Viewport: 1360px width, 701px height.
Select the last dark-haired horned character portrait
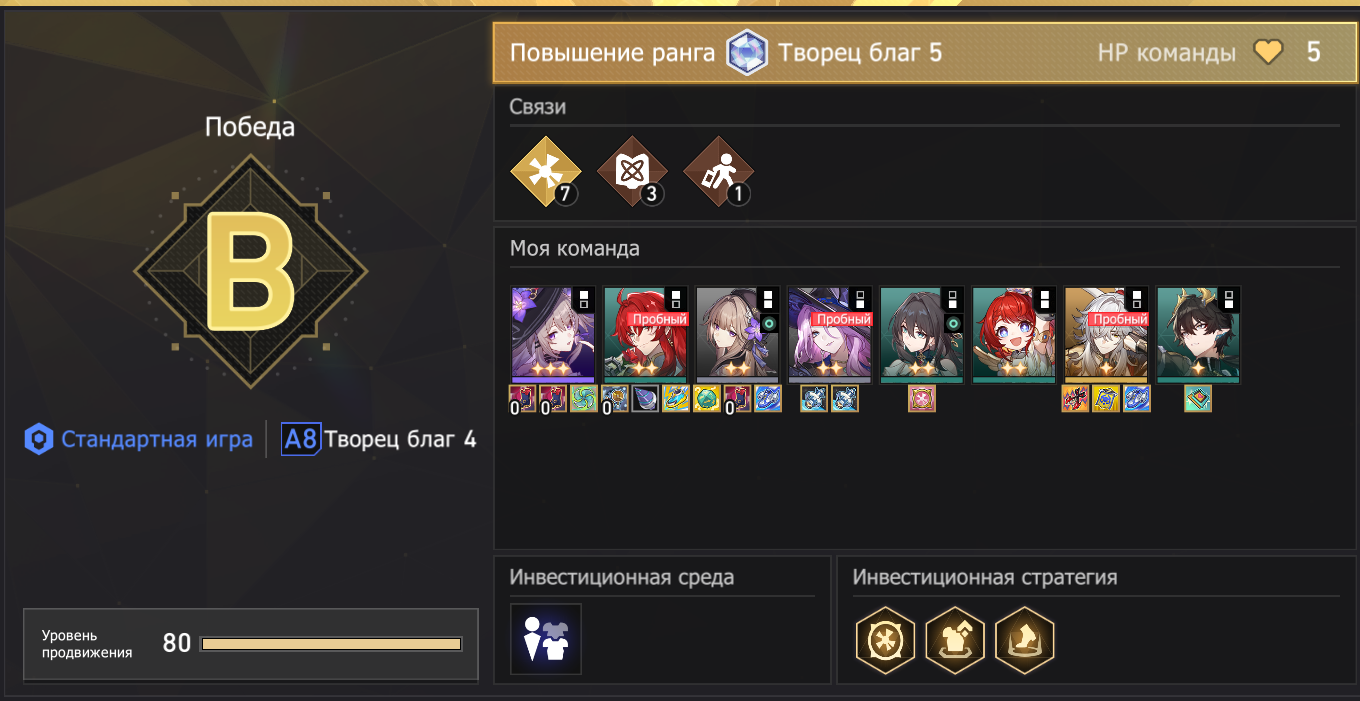1198,334
